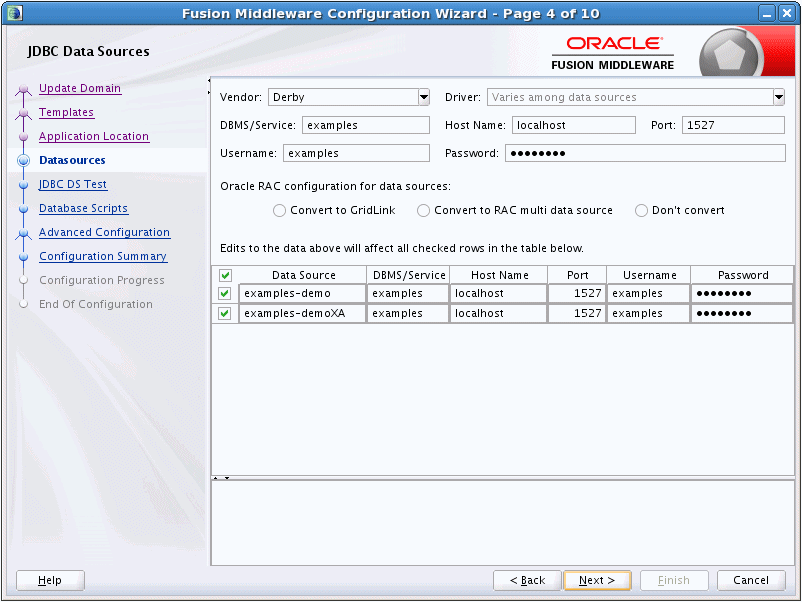Select the examples-demoXA data source cell
802x602 pixels.
pos(303,314)
